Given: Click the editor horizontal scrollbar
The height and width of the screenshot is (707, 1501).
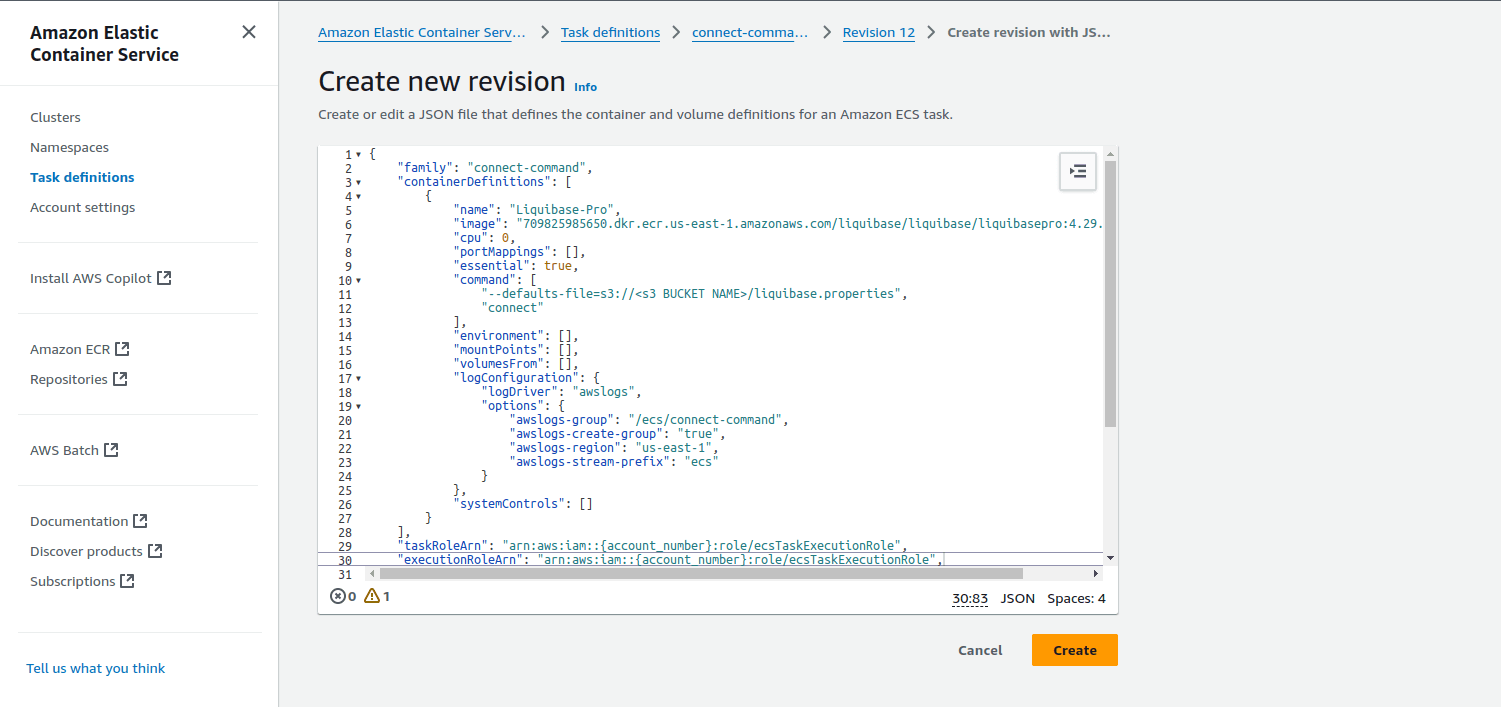Looking at the screenshot, I should tap(700, 574).
